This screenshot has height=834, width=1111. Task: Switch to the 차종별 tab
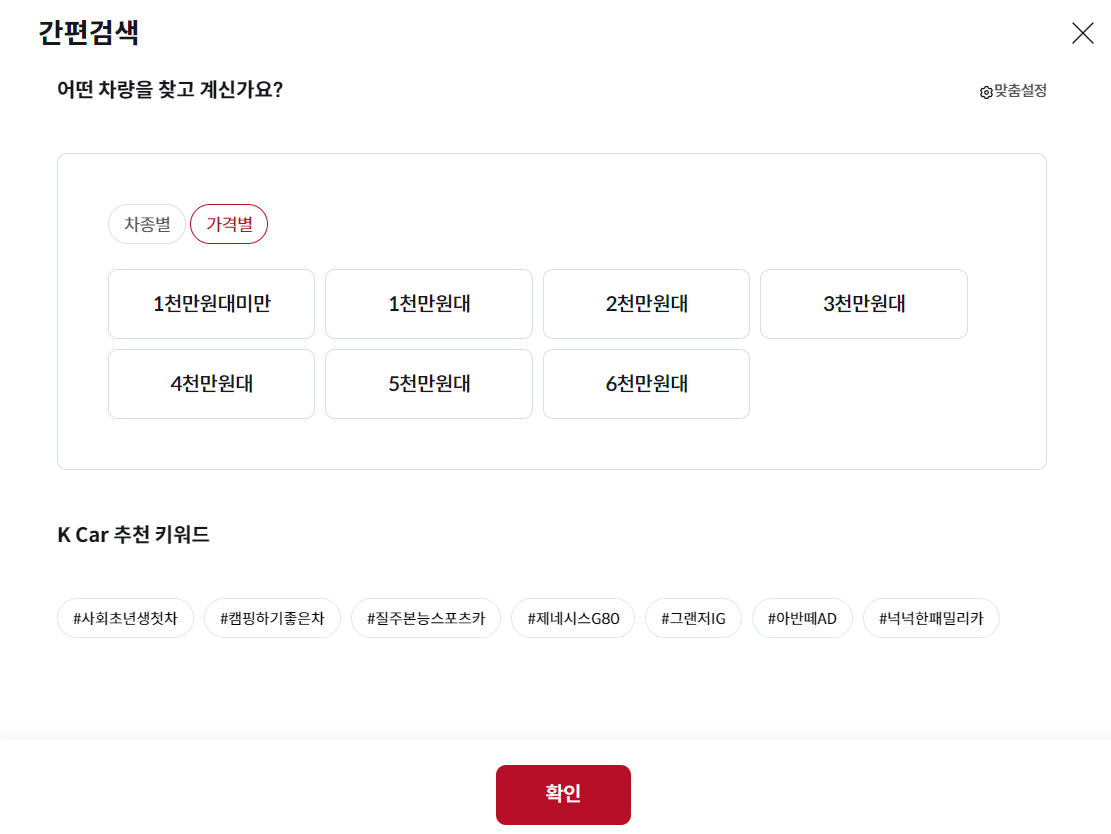pos(146,224)
